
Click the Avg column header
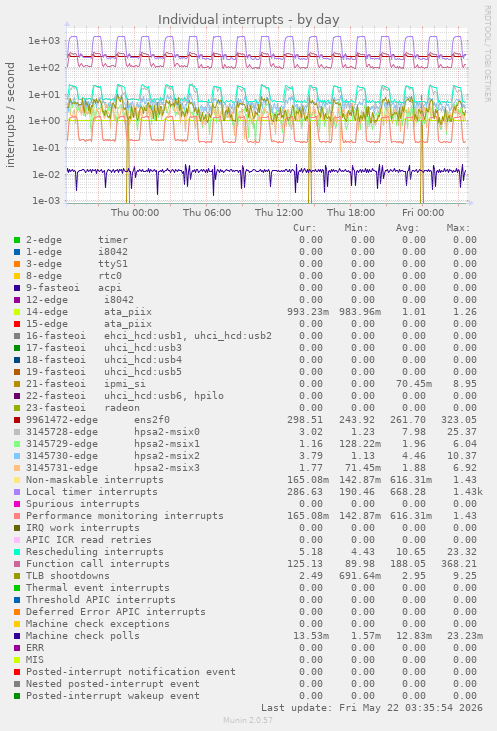[x=407, y=228]
